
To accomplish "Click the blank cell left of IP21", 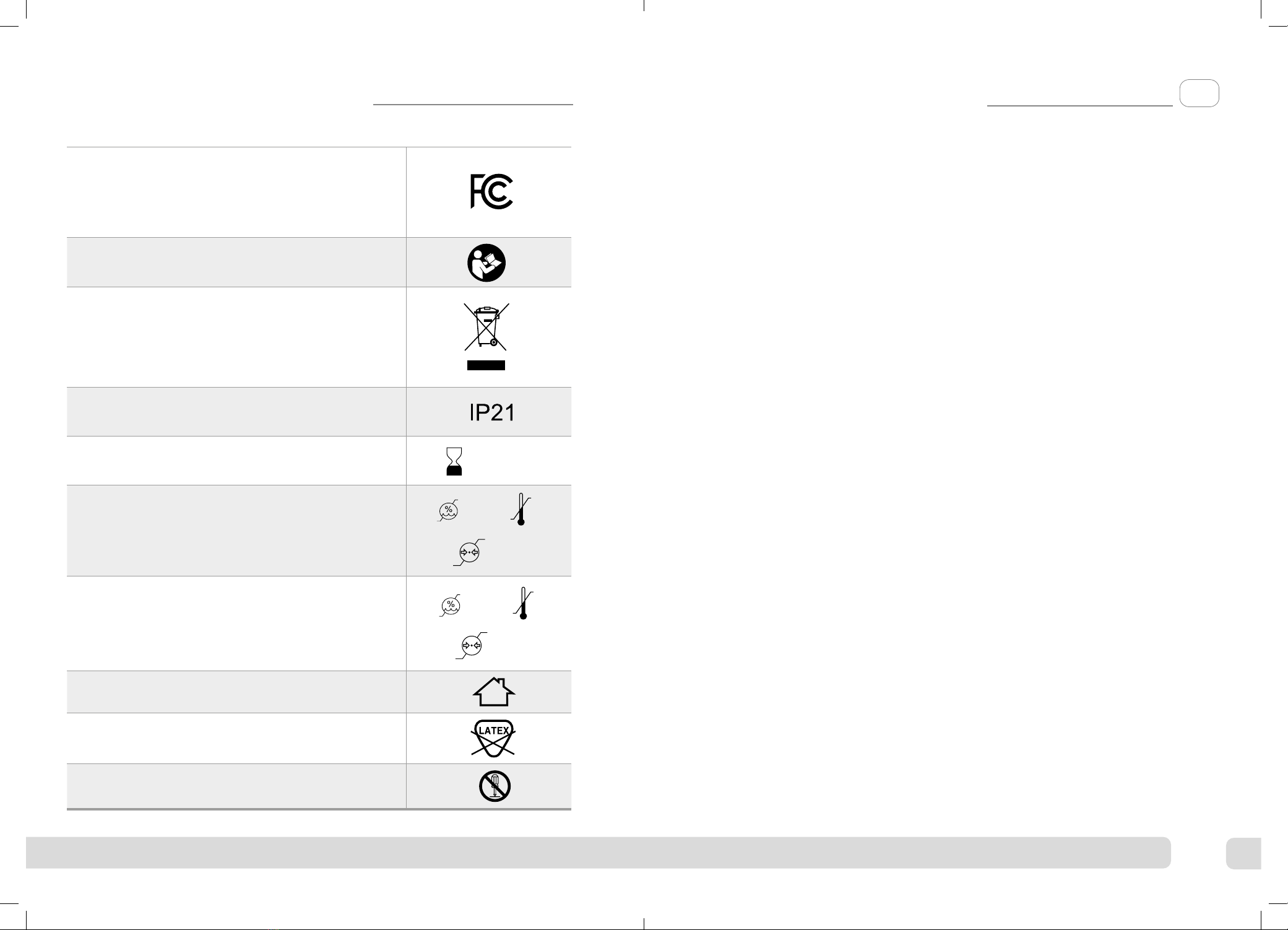I will 236,412.
